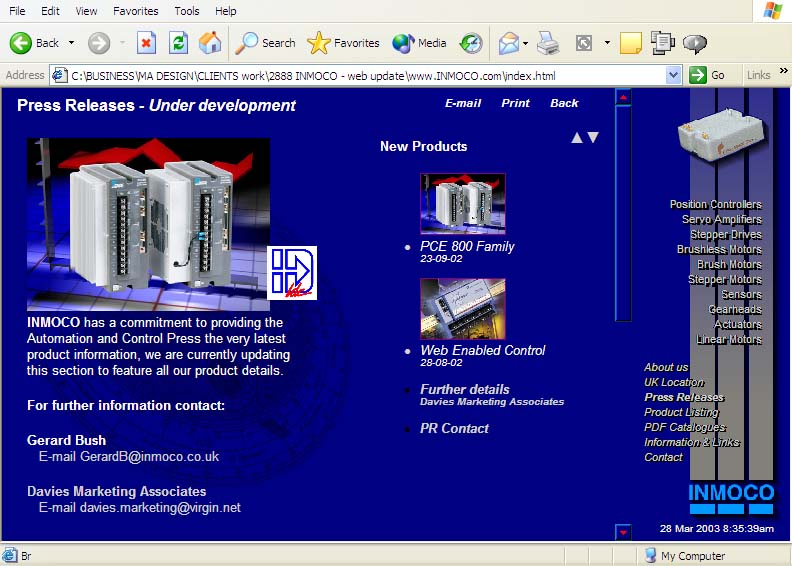Expand the Address bar dropdown
Viewport: 792px width, 566px height.
(673, 76)
